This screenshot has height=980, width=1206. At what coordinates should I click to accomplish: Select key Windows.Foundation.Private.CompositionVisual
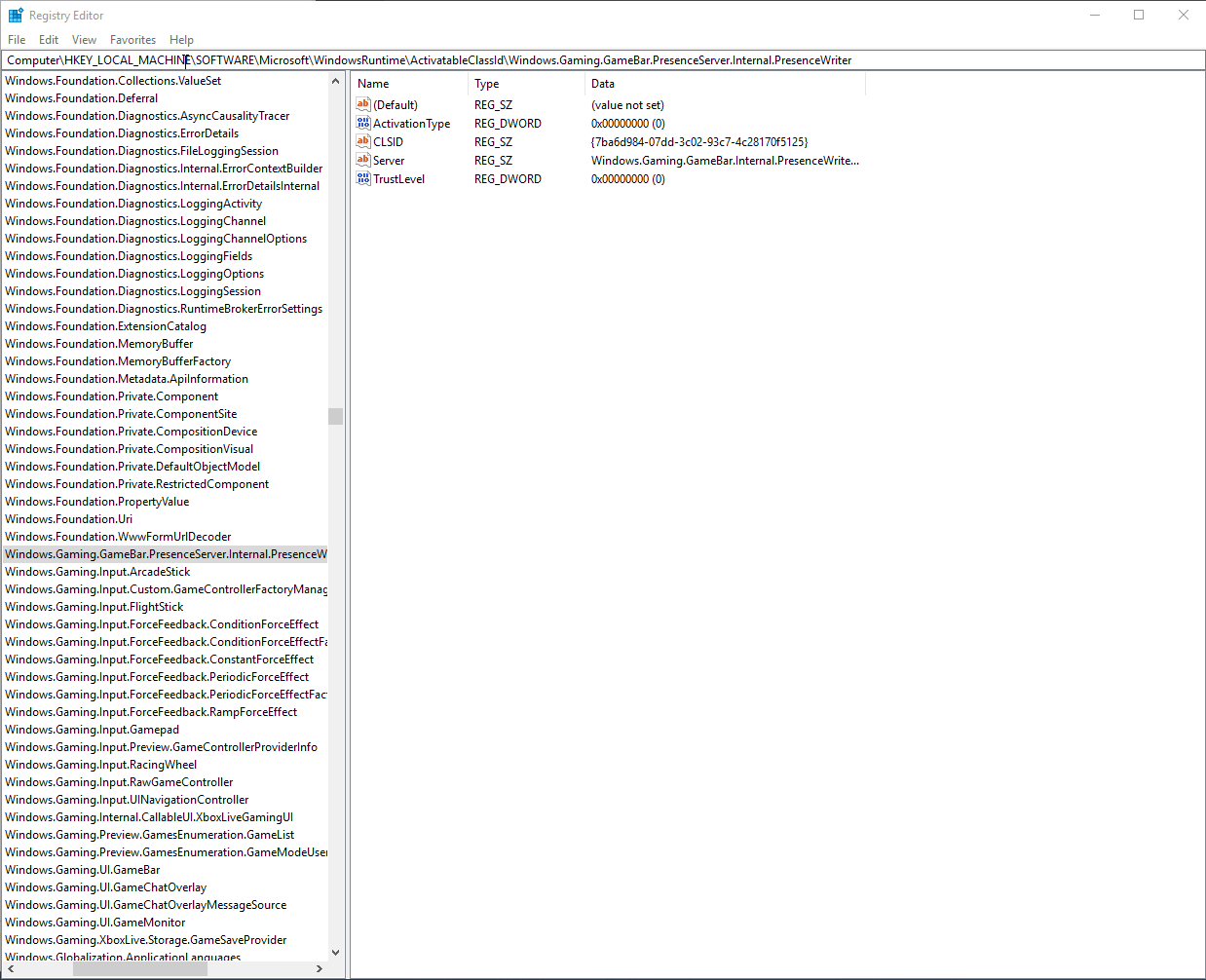(x=129, y=449)
